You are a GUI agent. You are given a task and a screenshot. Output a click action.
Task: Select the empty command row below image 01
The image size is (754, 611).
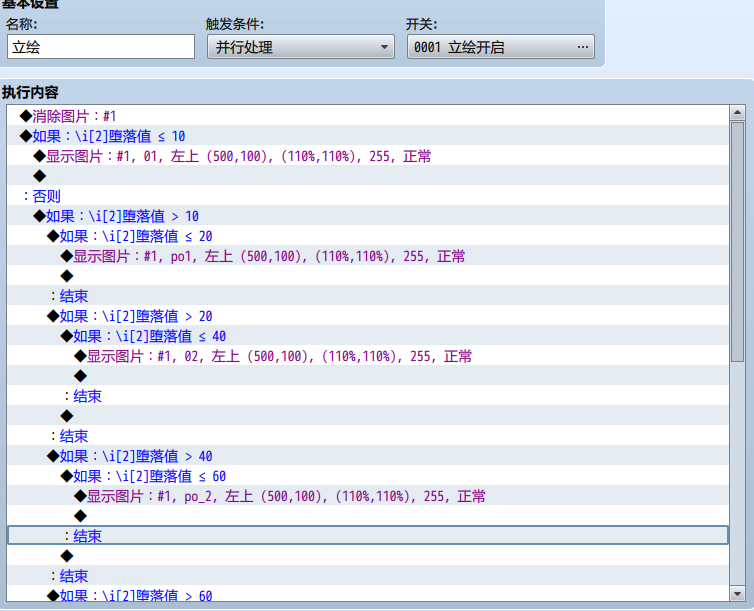(x=368, y=175)
